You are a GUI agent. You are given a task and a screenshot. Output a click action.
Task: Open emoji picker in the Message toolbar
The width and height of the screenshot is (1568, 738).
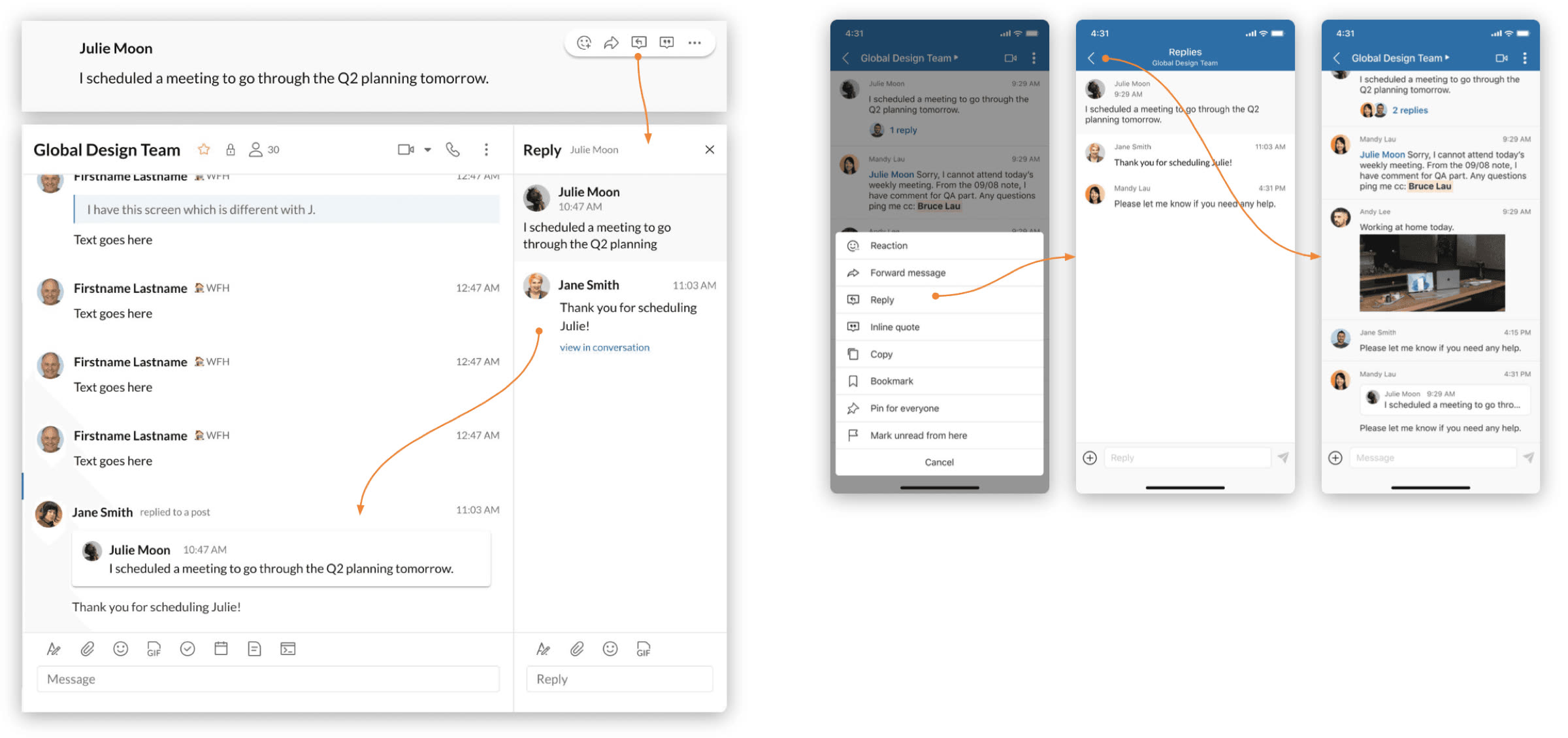tap(120, 649)
